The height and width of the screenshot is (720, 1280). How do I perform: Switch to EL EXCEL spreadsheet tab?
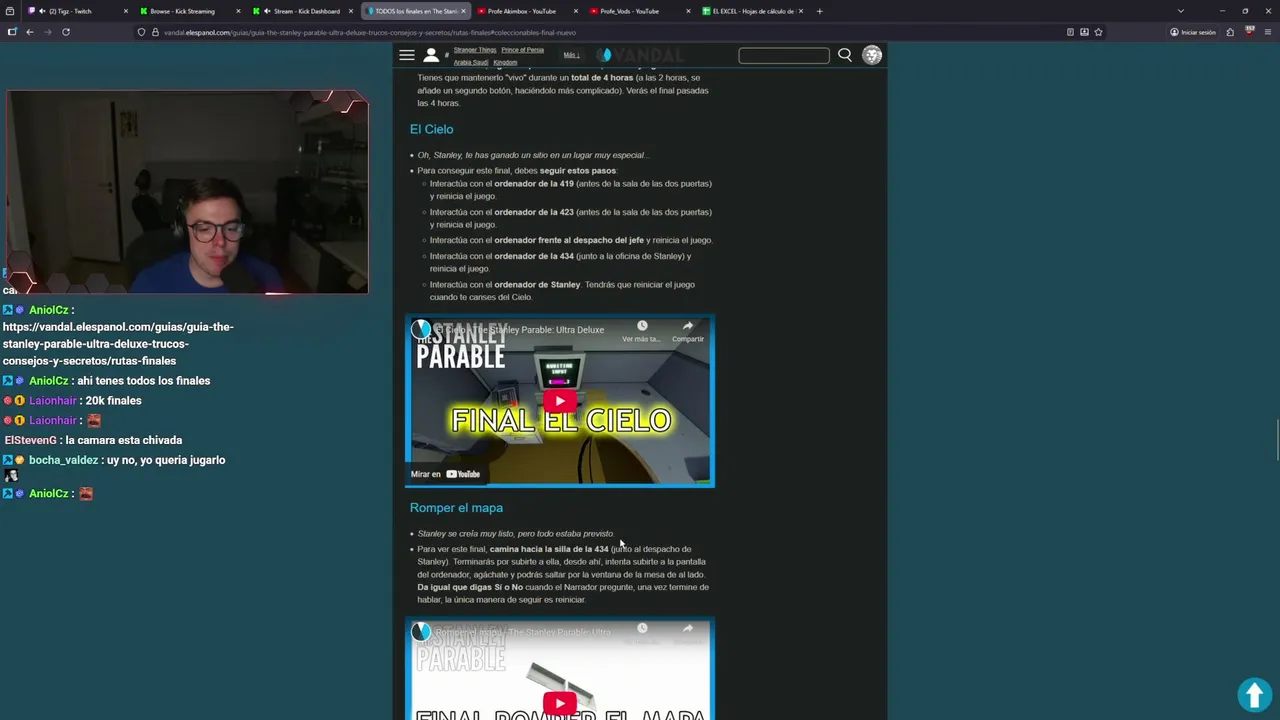(x=752, y=11)
